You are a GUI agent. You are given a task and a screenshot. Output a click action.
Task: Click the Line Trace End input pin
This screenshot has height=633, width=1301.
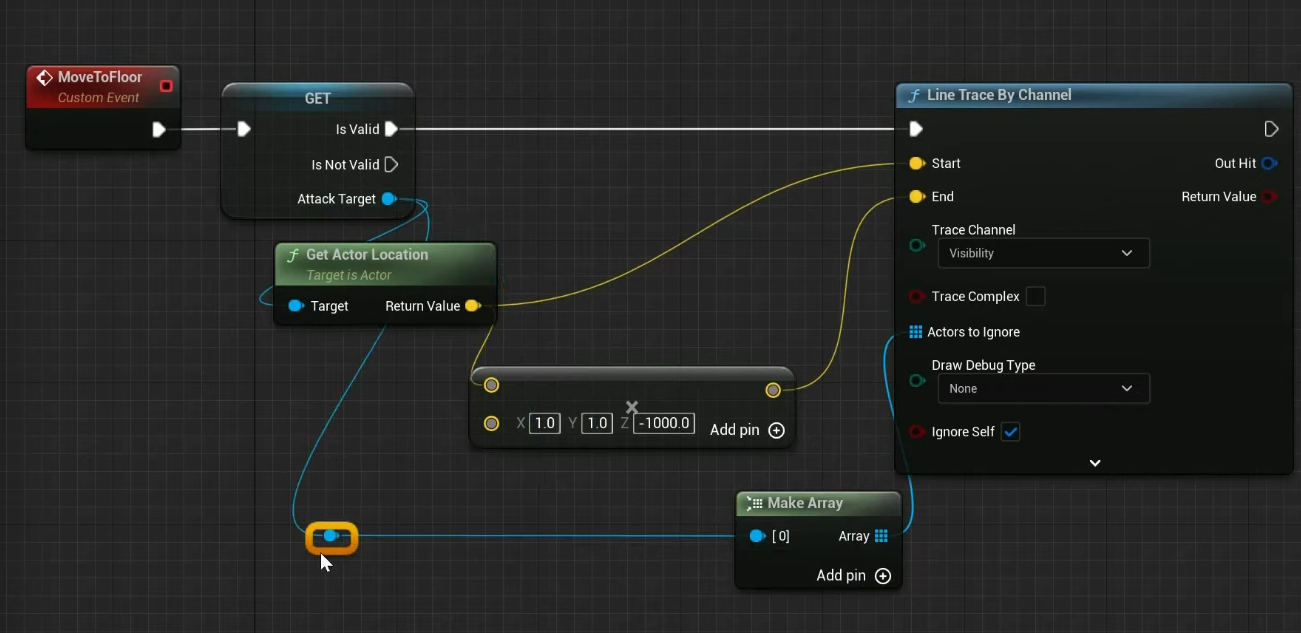tap(916, 197)
